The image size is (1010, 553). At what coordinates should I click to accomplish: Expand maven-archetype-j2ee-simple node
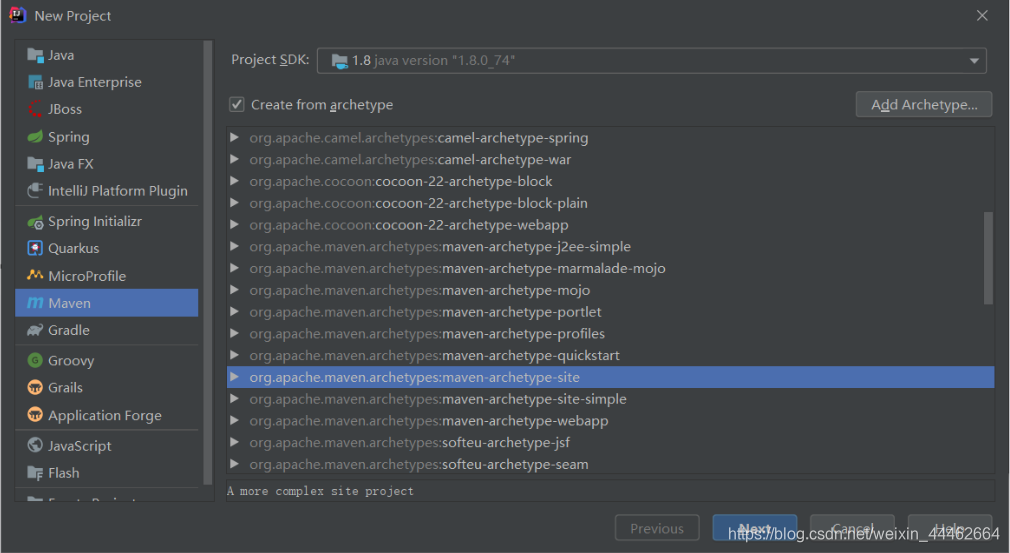click(x=234, y=246)
